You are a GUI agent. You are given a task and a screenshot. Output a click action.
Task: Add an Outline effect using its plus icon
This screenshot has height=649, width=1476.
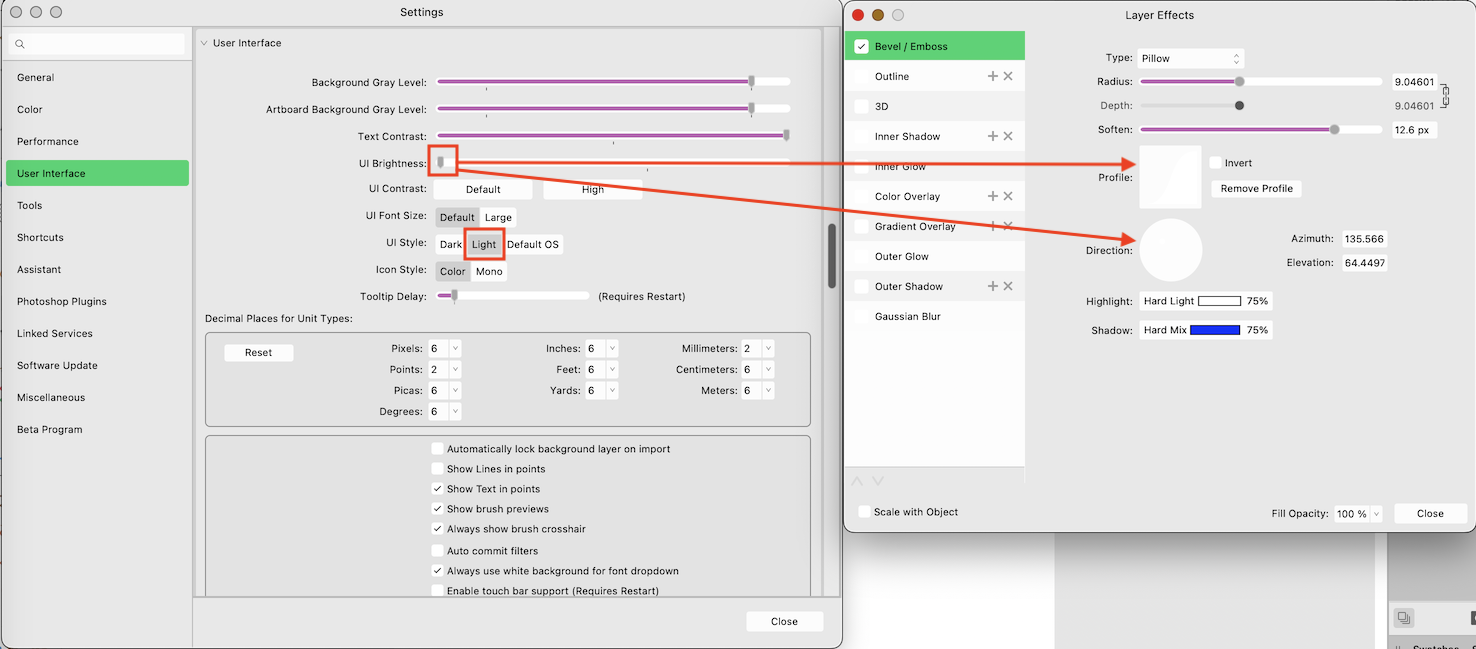(992, 75)
